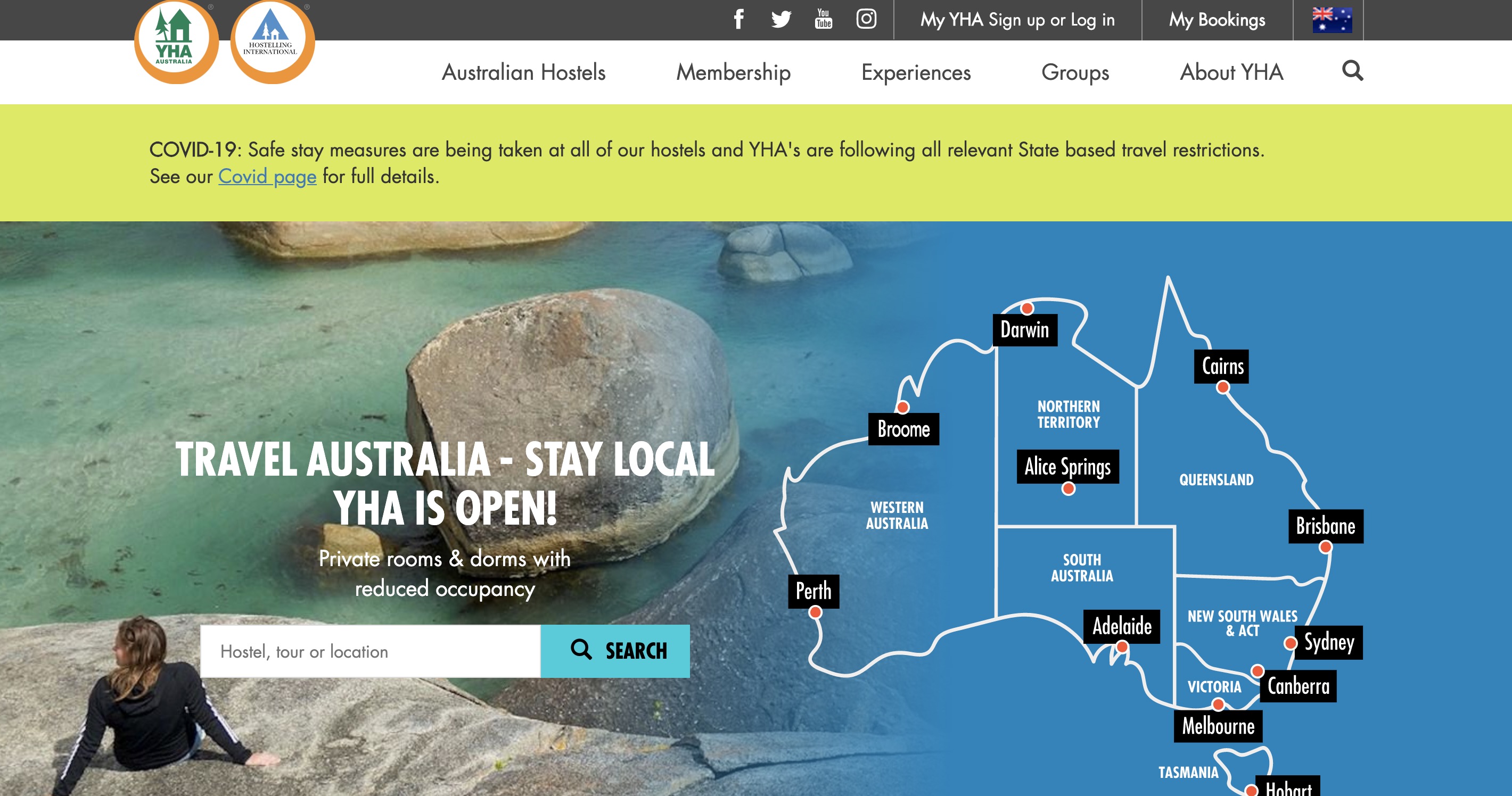The image size is (1512, 796).
Task: Select Alice Springs on the map
Action: [1067, 467]
